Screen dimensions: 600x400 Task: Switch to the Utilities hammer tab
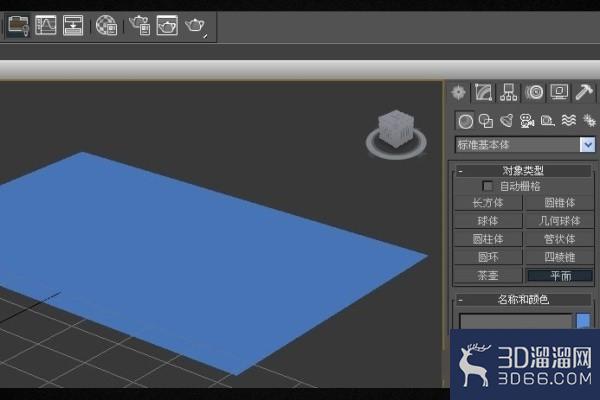pos(584,92)
